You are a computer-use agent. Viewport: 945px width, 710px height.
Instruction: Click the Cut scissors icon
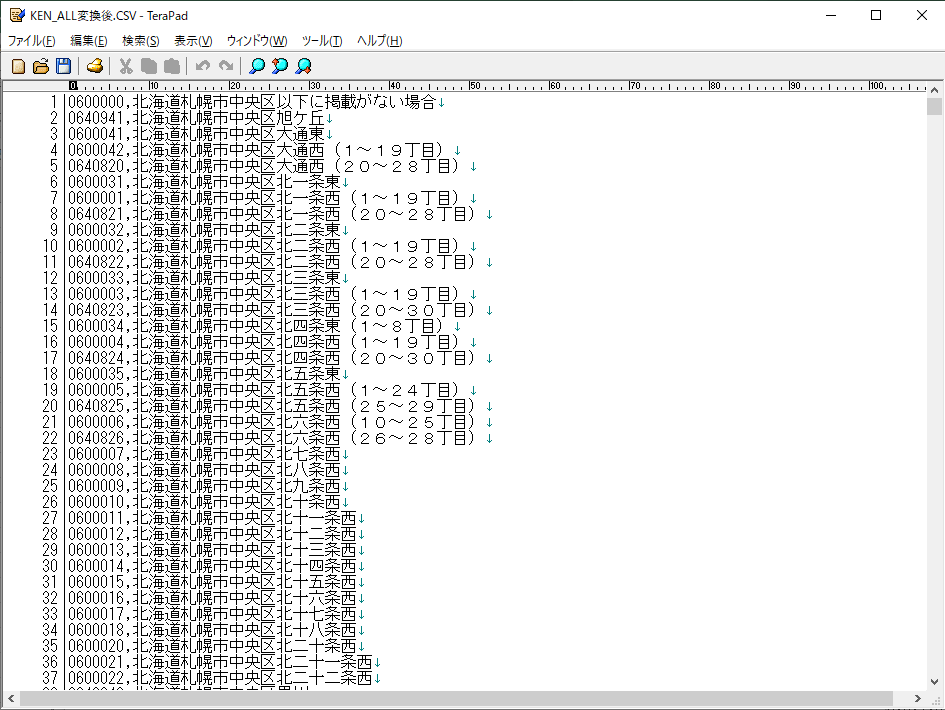tap(126, 66)
